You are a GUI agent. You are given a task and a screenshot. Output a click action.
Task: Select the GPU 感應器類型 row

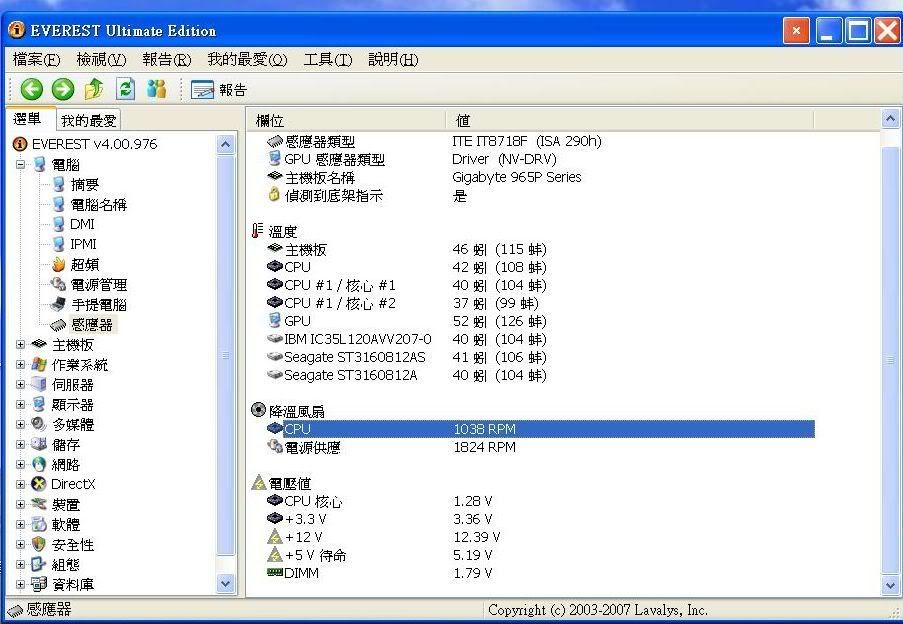coord(541,159)
